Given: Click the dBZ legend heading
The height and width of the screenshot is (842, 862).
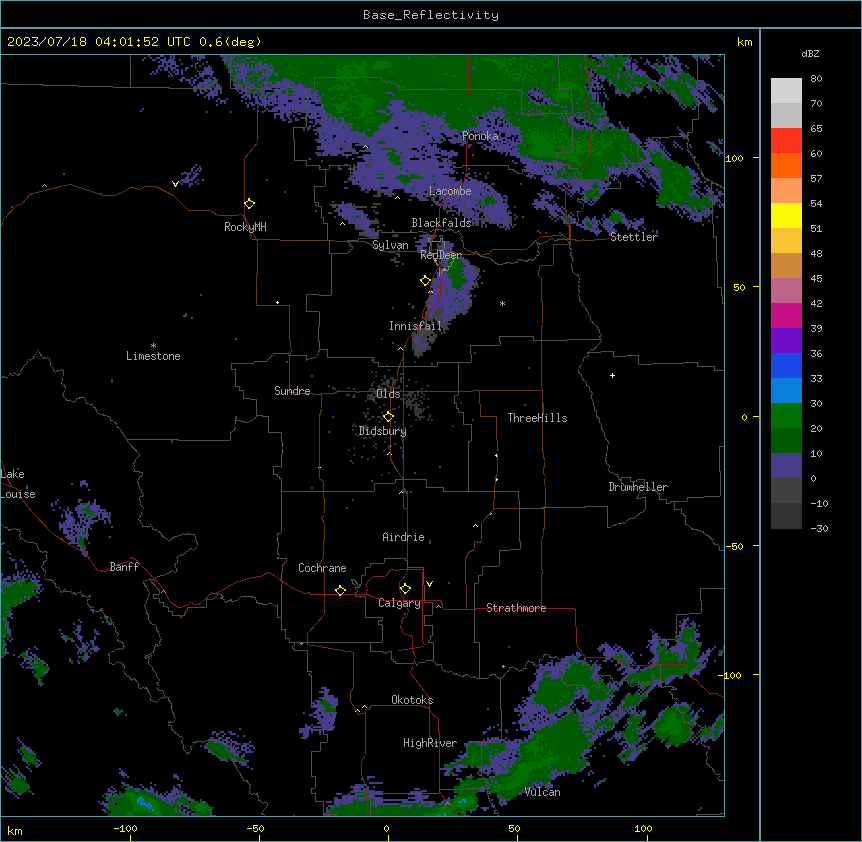Looking at the screenshot, I should [x=810, y=54].
